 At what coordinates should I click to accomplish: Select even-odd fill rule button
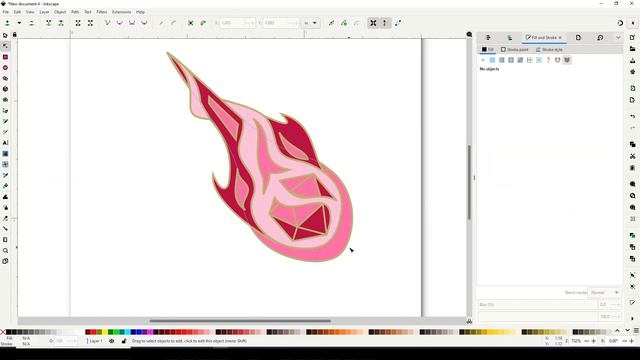(558, 60)
